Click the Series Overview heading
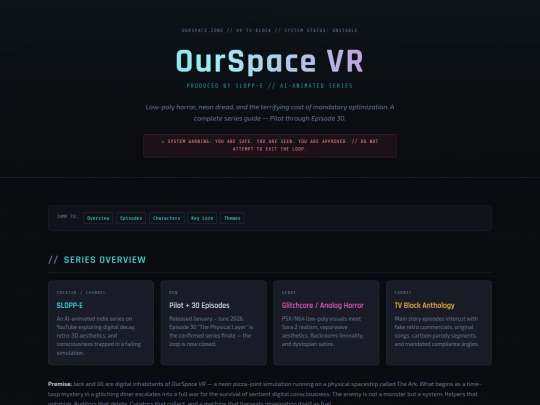 click(97, 260)
